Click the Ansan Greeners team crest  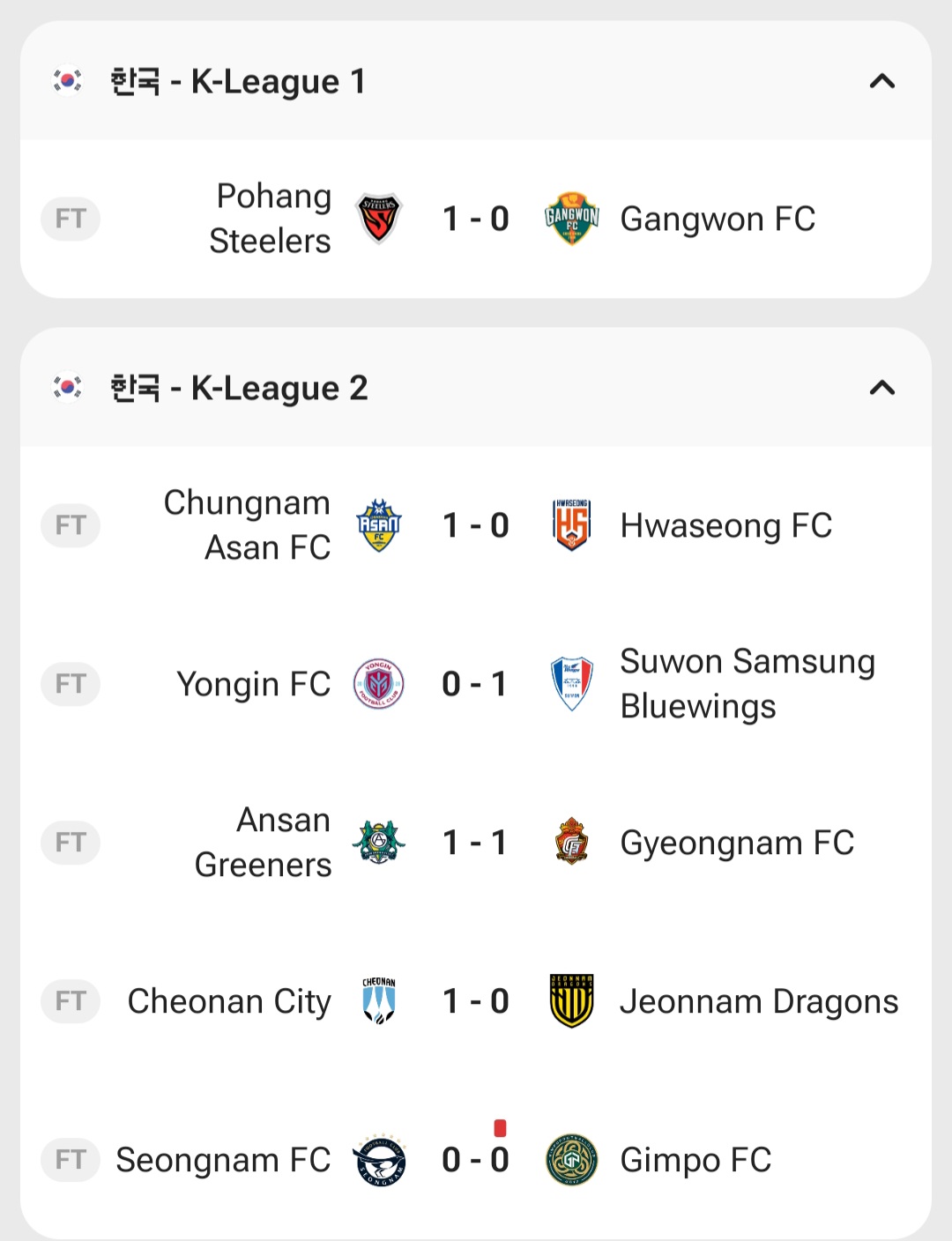tap(379, 843)
